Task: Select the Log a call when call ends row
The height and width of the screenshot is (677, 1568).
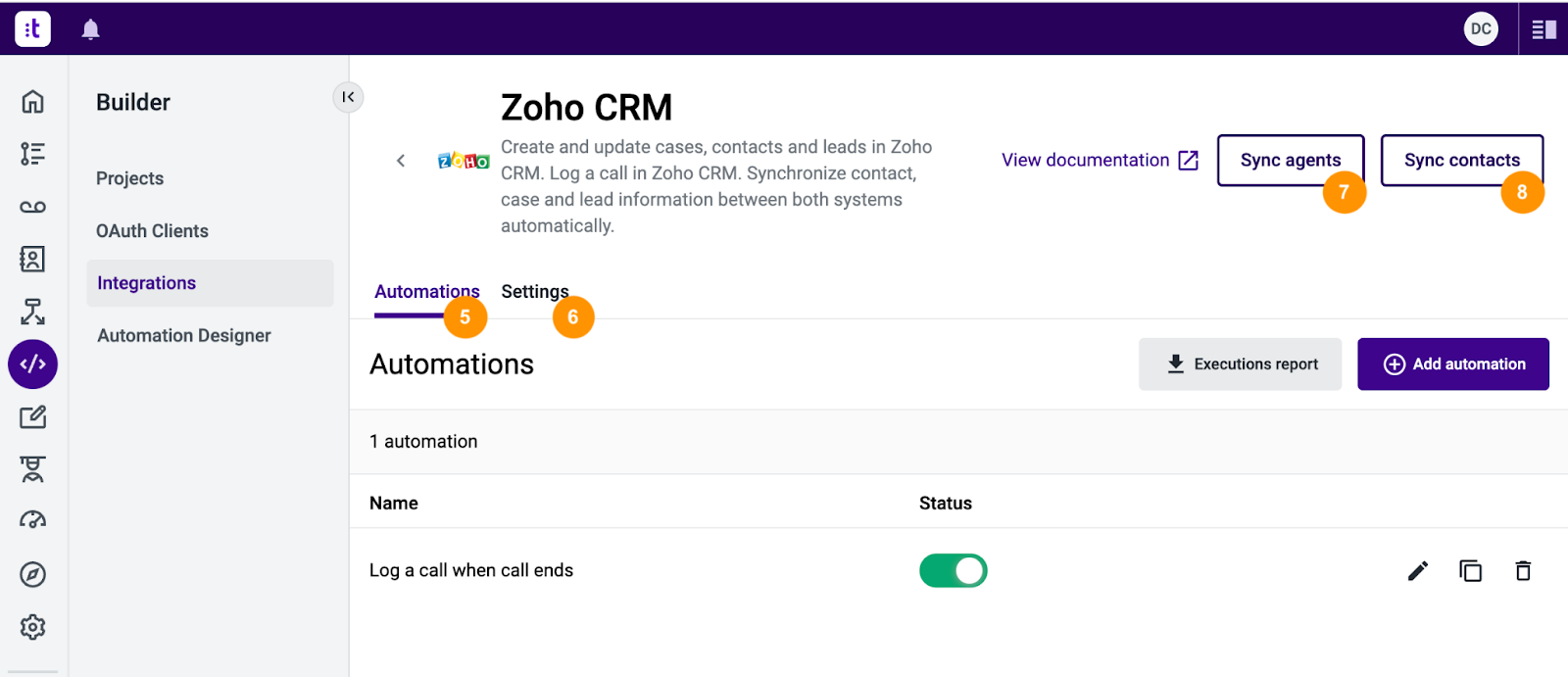Action: click(x=958, y=571)
